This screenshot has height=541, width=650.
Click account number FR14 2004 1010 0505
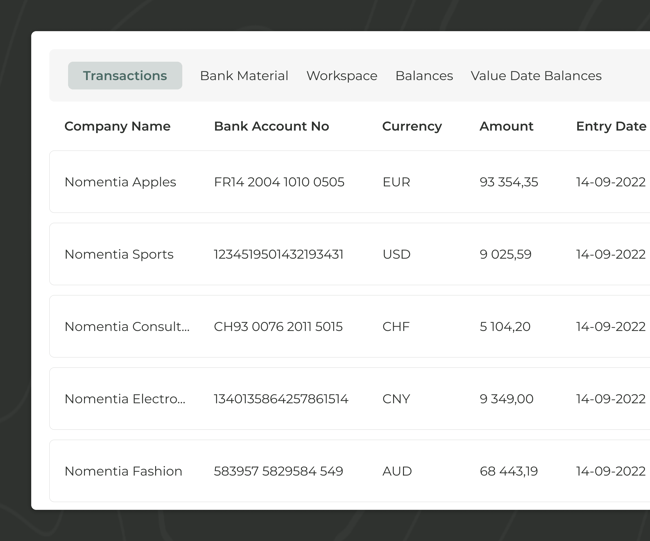coord(279,182)
